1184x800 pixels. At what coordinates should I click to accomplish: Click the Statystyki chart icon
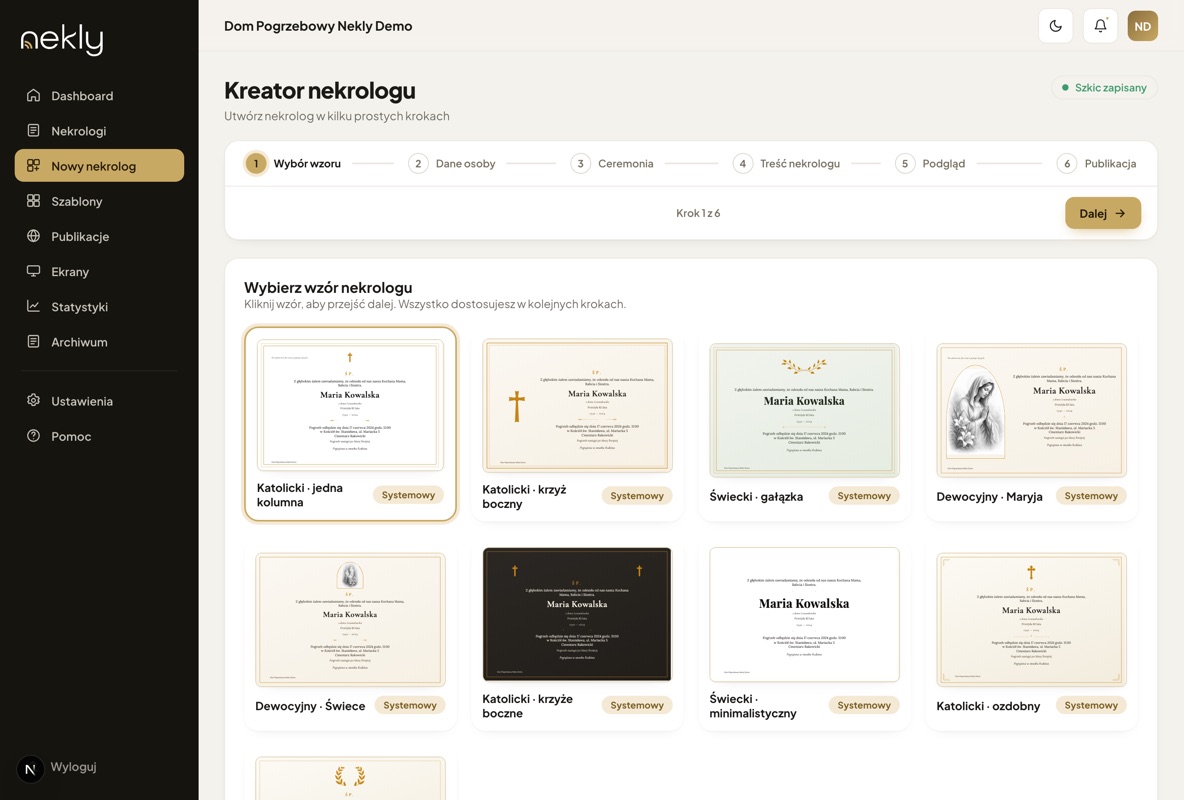pyautogui.click(x=33, y=306)
